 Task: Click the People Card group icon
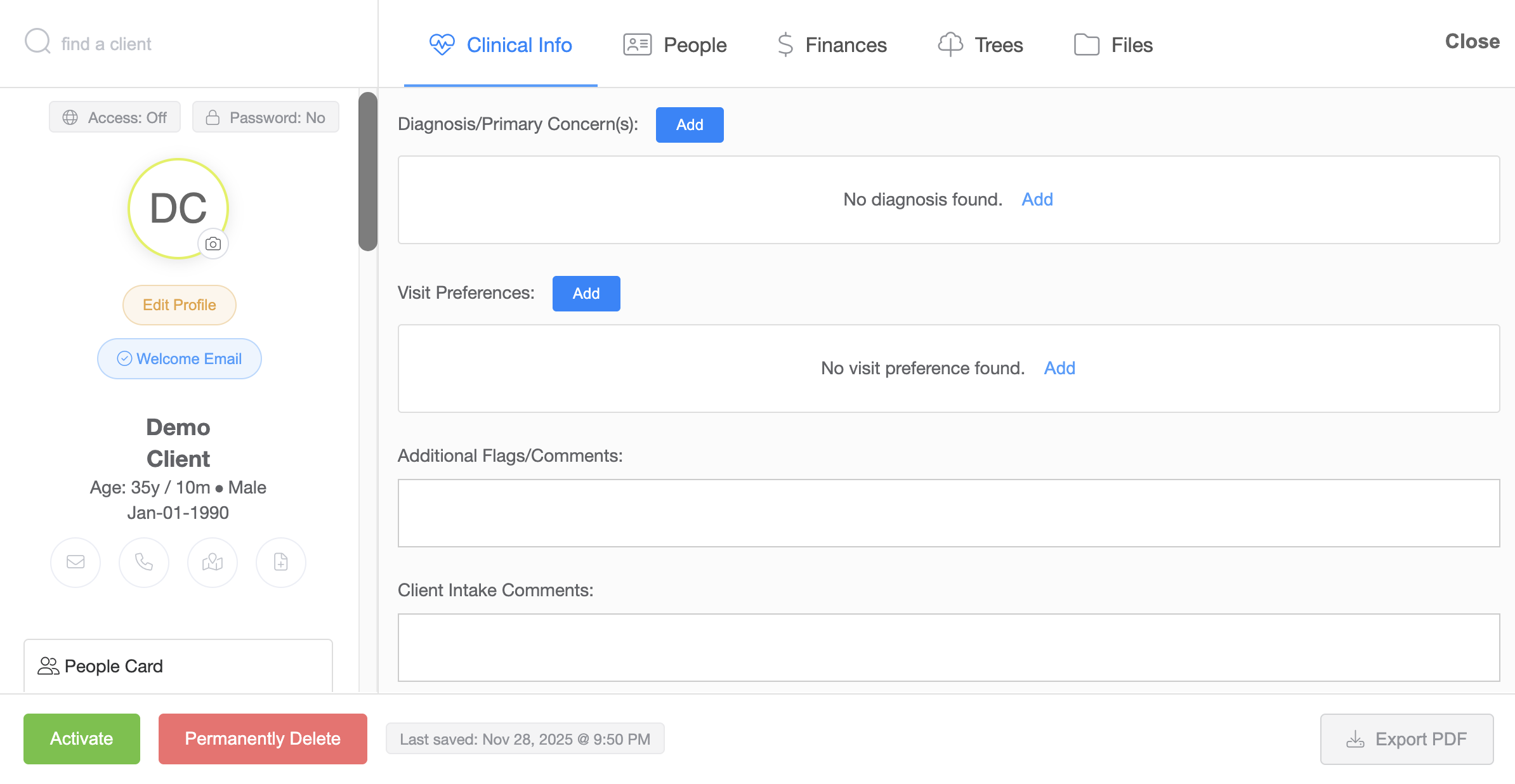(x=48, y=666)
